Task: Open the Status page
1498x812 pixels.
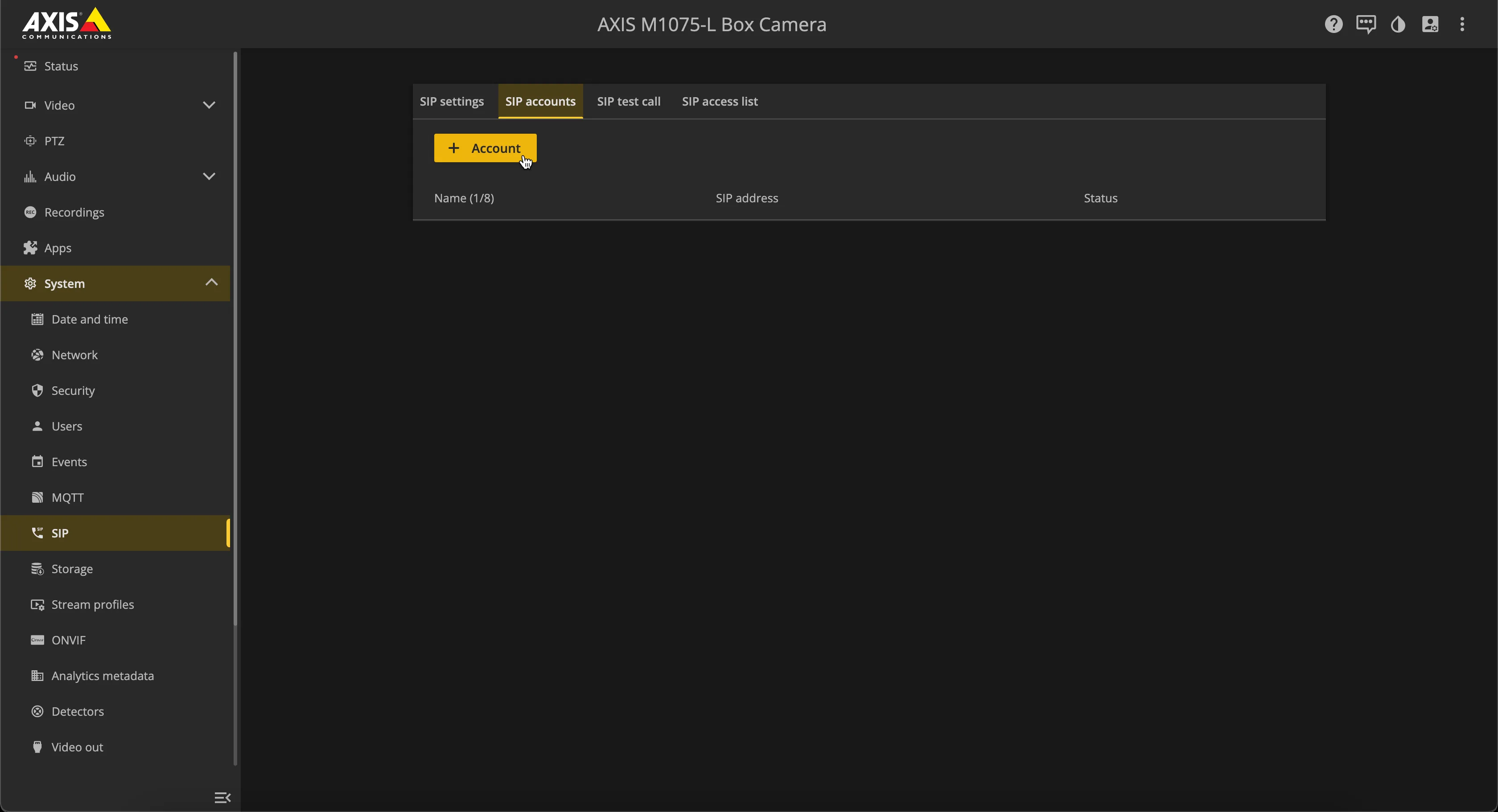Action: point(115,66)
